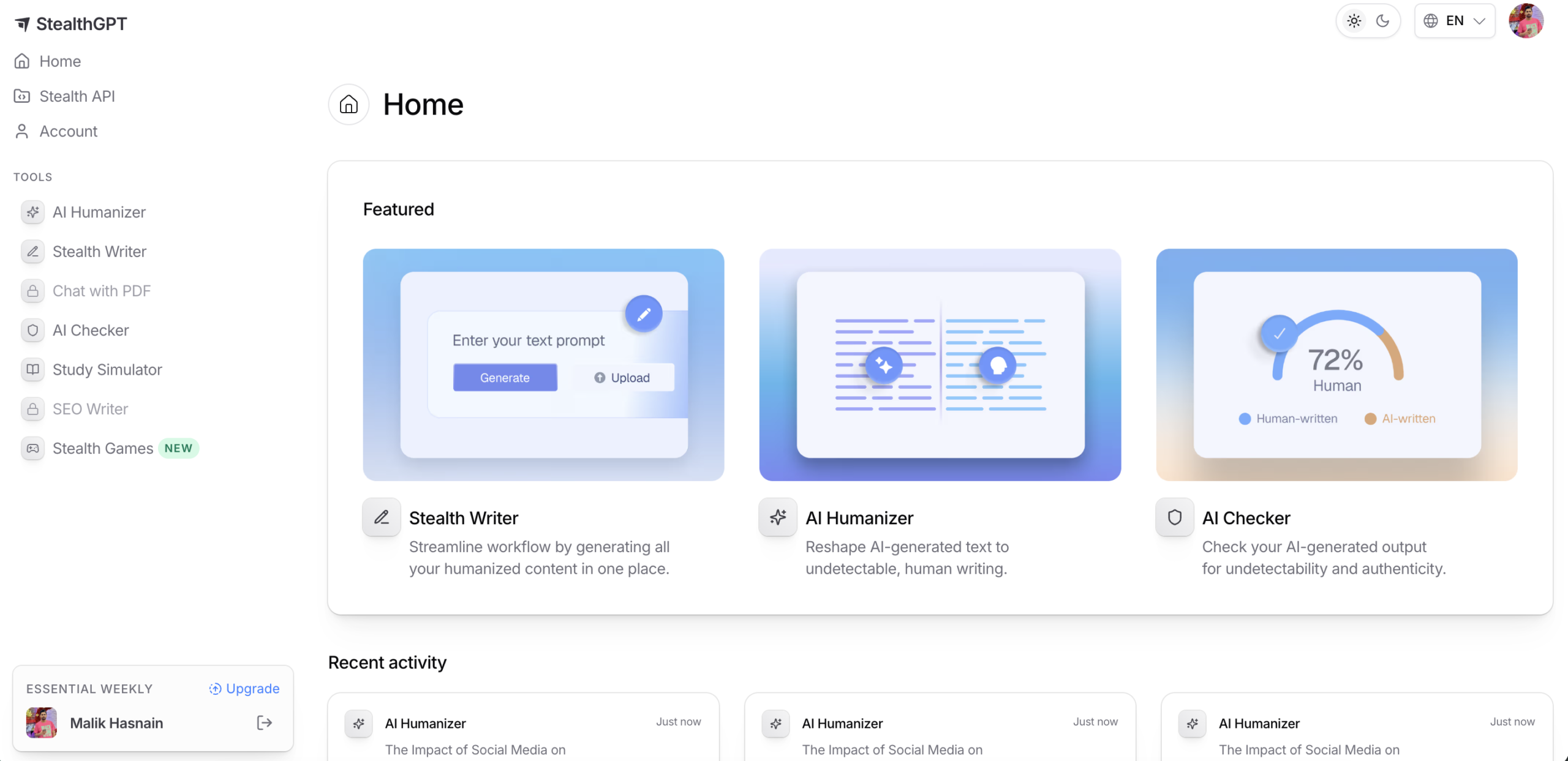Image resolution: width=1568 pixels, height=761 pixels.
Task: Open the middle AI Humanizer recent activity card
Action: (x=940, y=727)
